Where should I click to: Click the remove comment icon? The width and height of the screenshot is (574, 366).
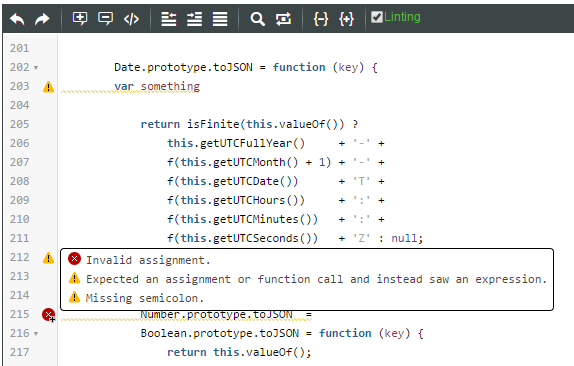click(x=105, y=18)
